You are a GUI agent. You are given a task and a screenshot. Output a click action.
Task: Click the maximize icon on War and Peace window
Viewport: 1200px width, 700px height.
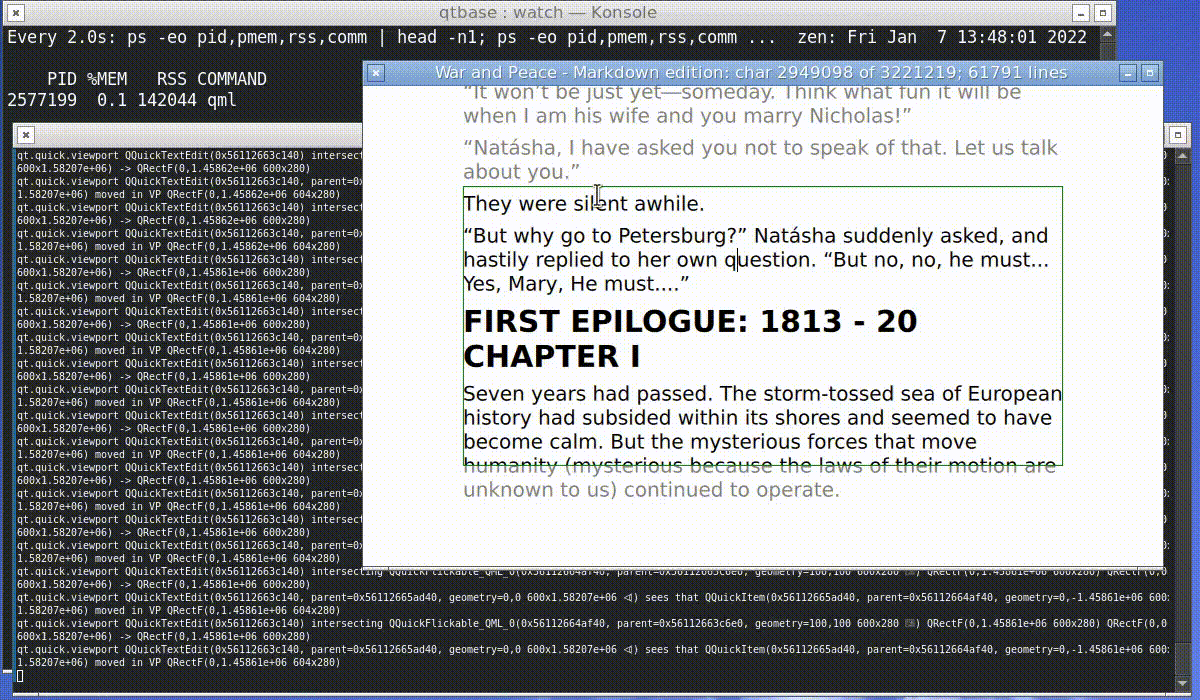tap(1150, 73)
